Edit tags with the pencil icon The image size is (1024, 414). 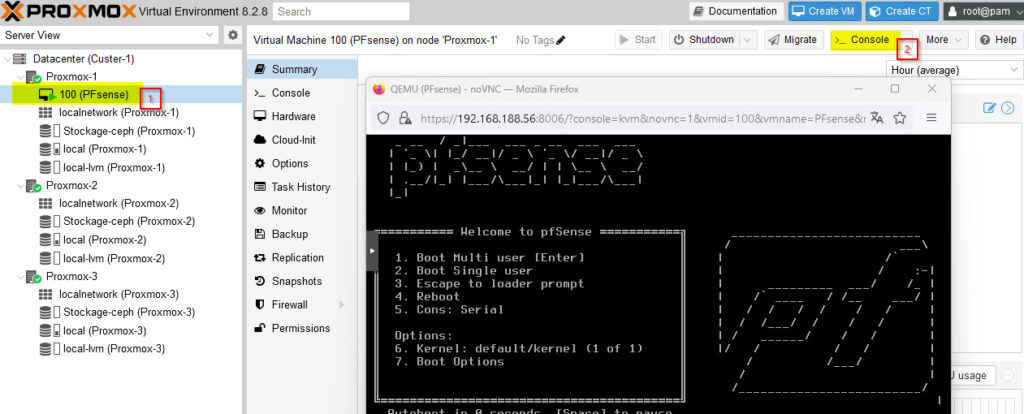pos(560,40)
